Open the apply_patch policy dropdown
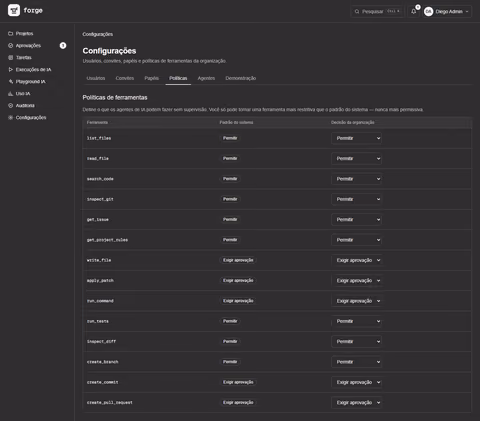This screenshot has height=421, width=480. coord(356,280)
